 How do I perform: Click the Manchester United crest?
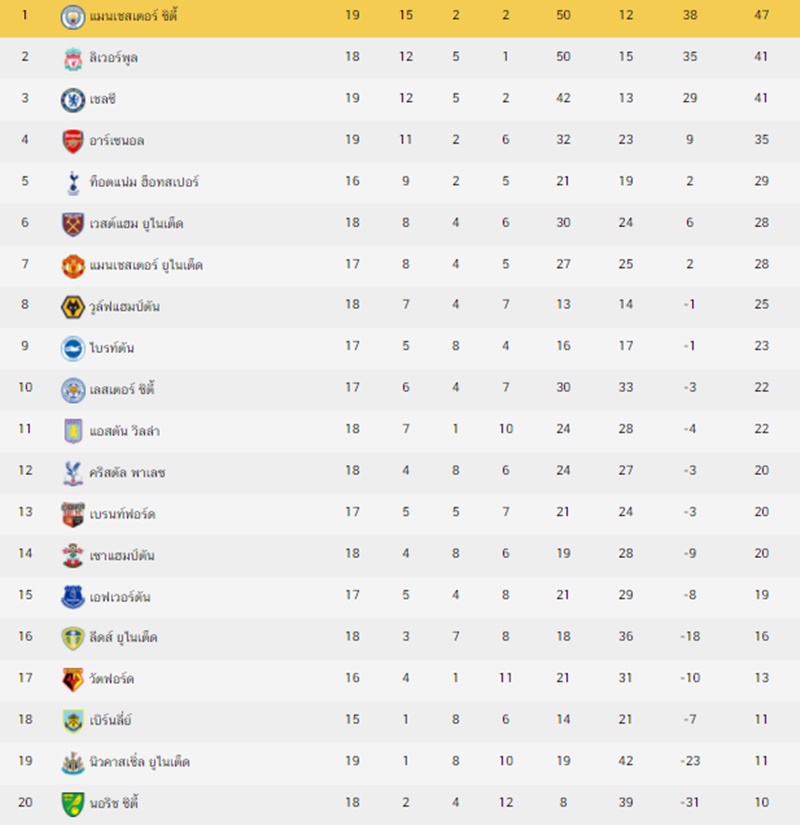point(73,266)
